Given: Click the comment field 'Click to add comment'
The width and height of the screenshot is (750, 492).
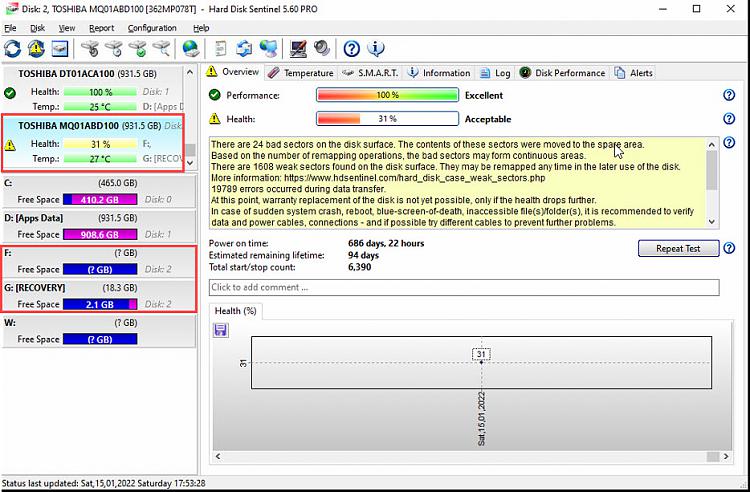Looking at the screenshot, I should point(464,287).
